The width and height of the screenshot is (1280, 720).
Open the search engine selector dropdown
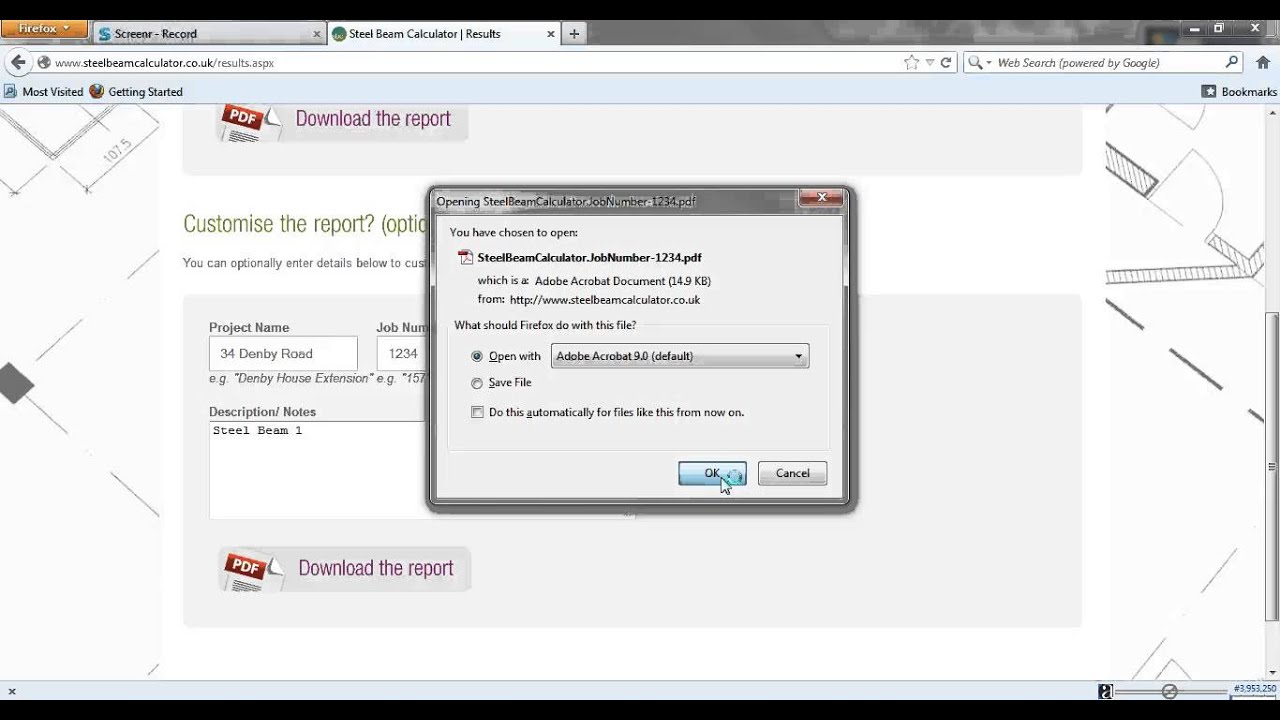click(981, 62)
